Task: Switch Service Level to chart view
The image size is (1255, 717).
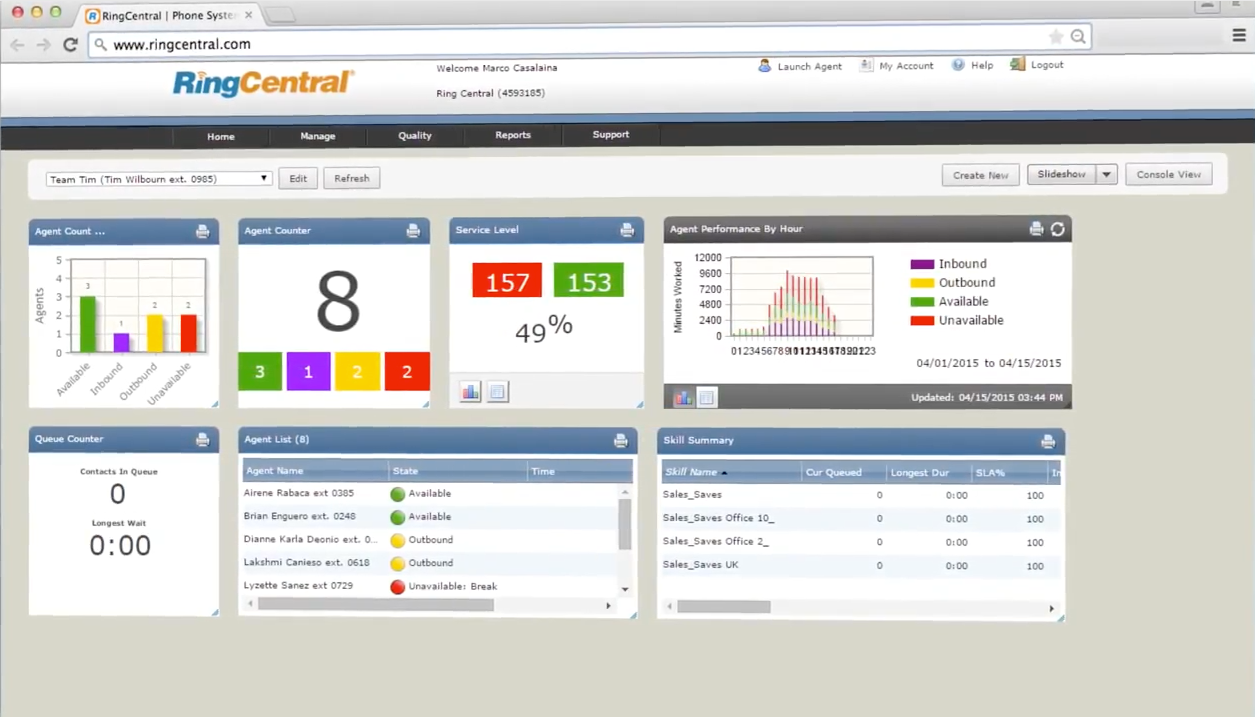Action: pyautogui.click(x=470, y=391)
